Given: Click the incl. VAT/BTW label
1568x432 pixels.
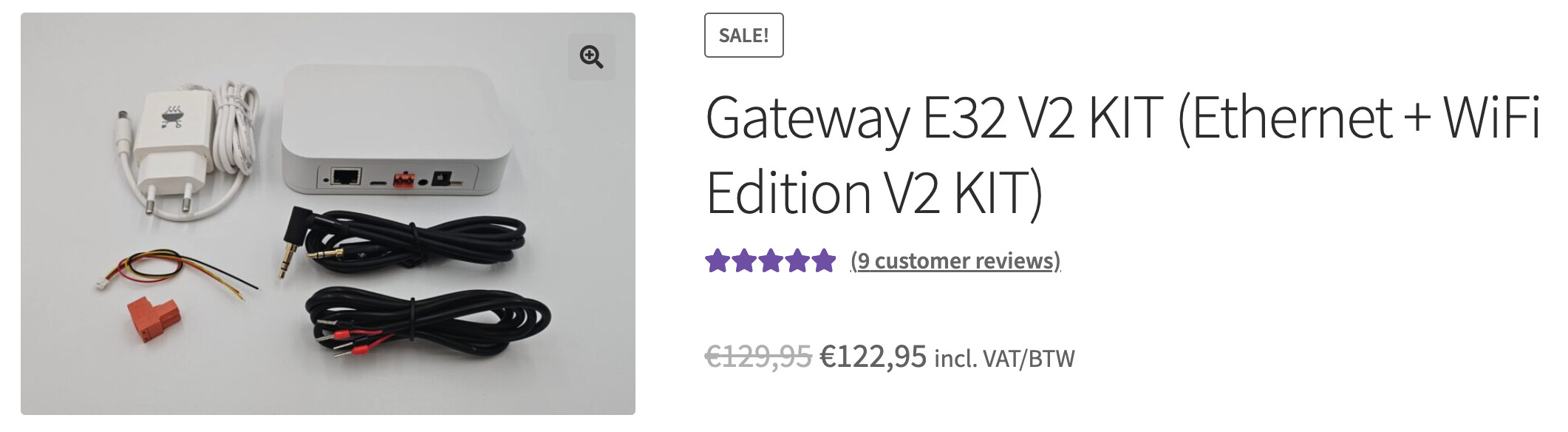Looking at the screenshot, I should click(1005, 359).
